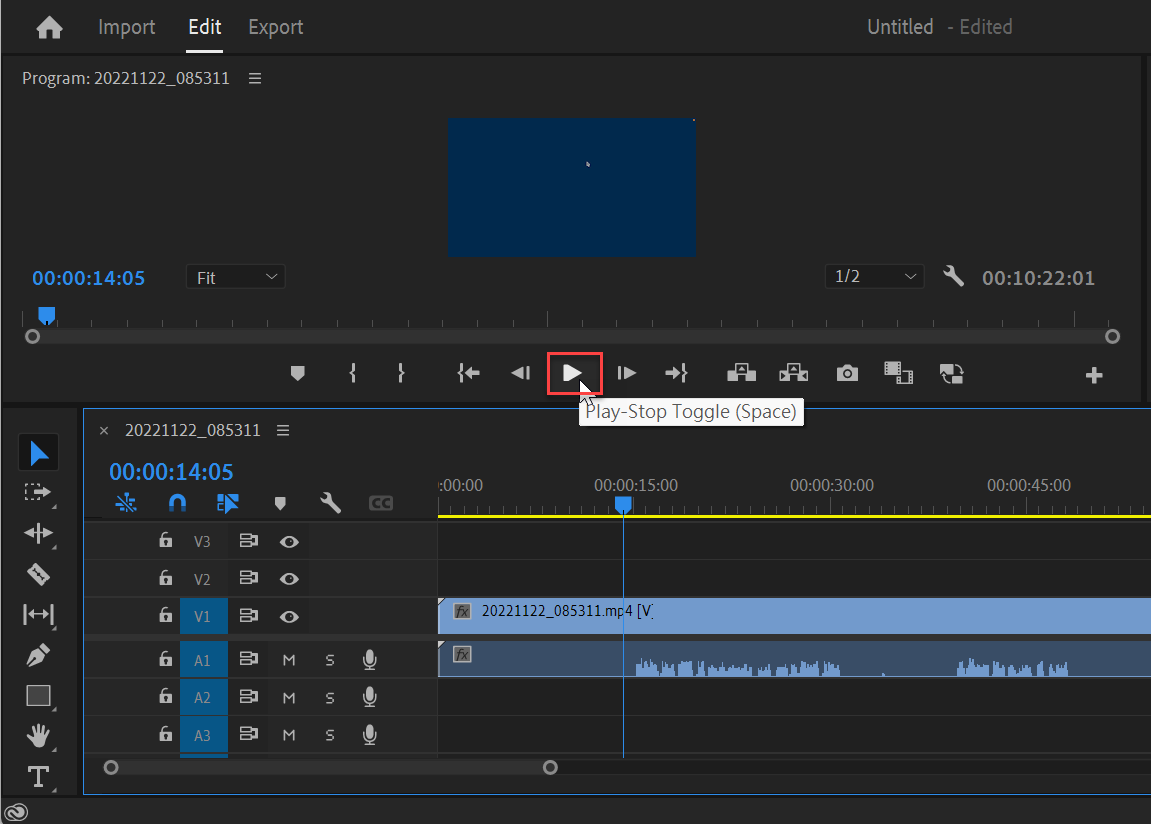
Task: Open timeline display settings wrench
Action: pyautogui.click(x=330, y=503)
